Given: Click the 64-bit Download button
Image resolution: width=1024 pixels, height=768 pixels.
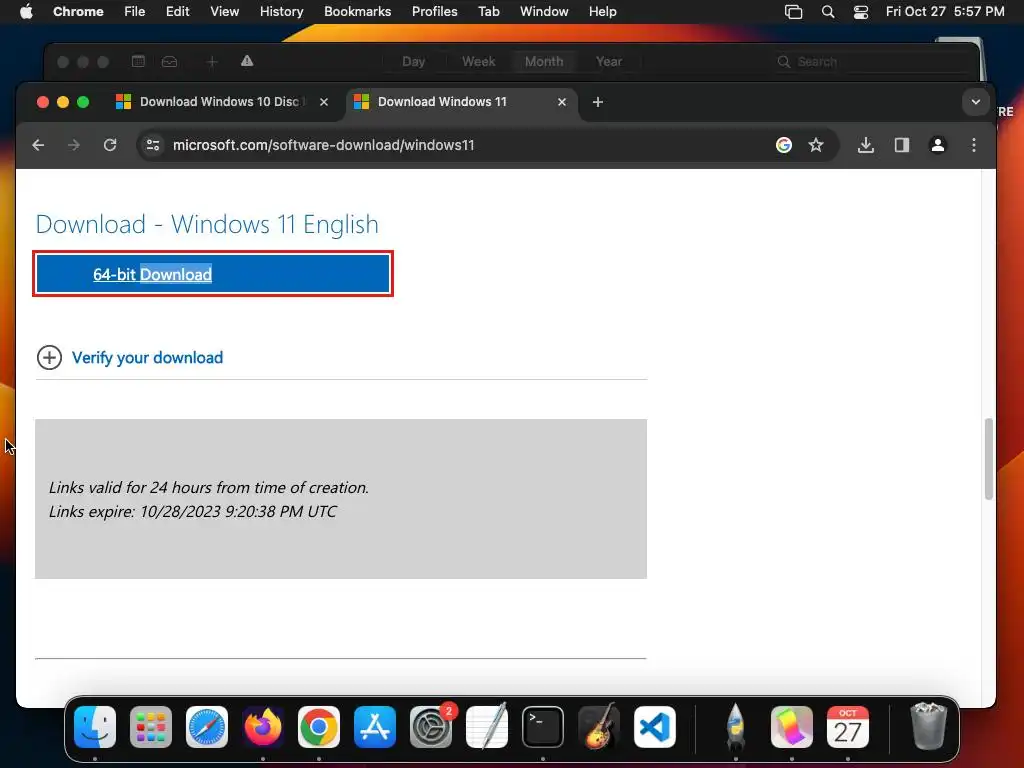Looking at the screenshot, I should coord(213,274).
